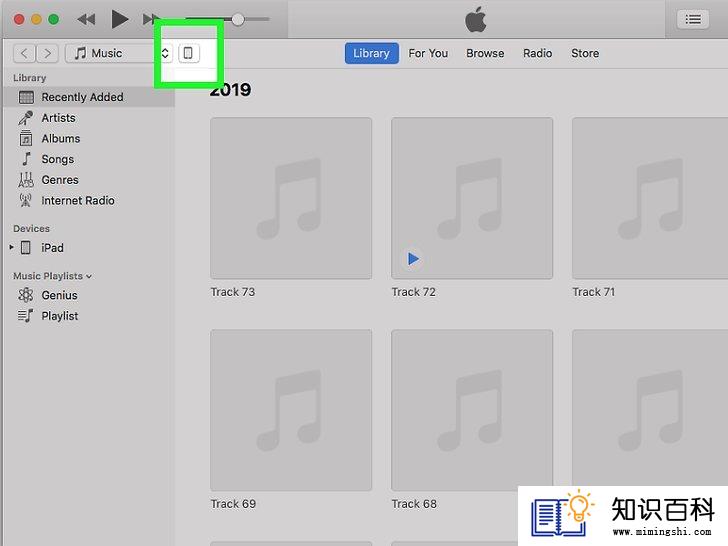728x546 pixels.
Task: Adjust the volume slider knob
Action: tap(238, 20)
